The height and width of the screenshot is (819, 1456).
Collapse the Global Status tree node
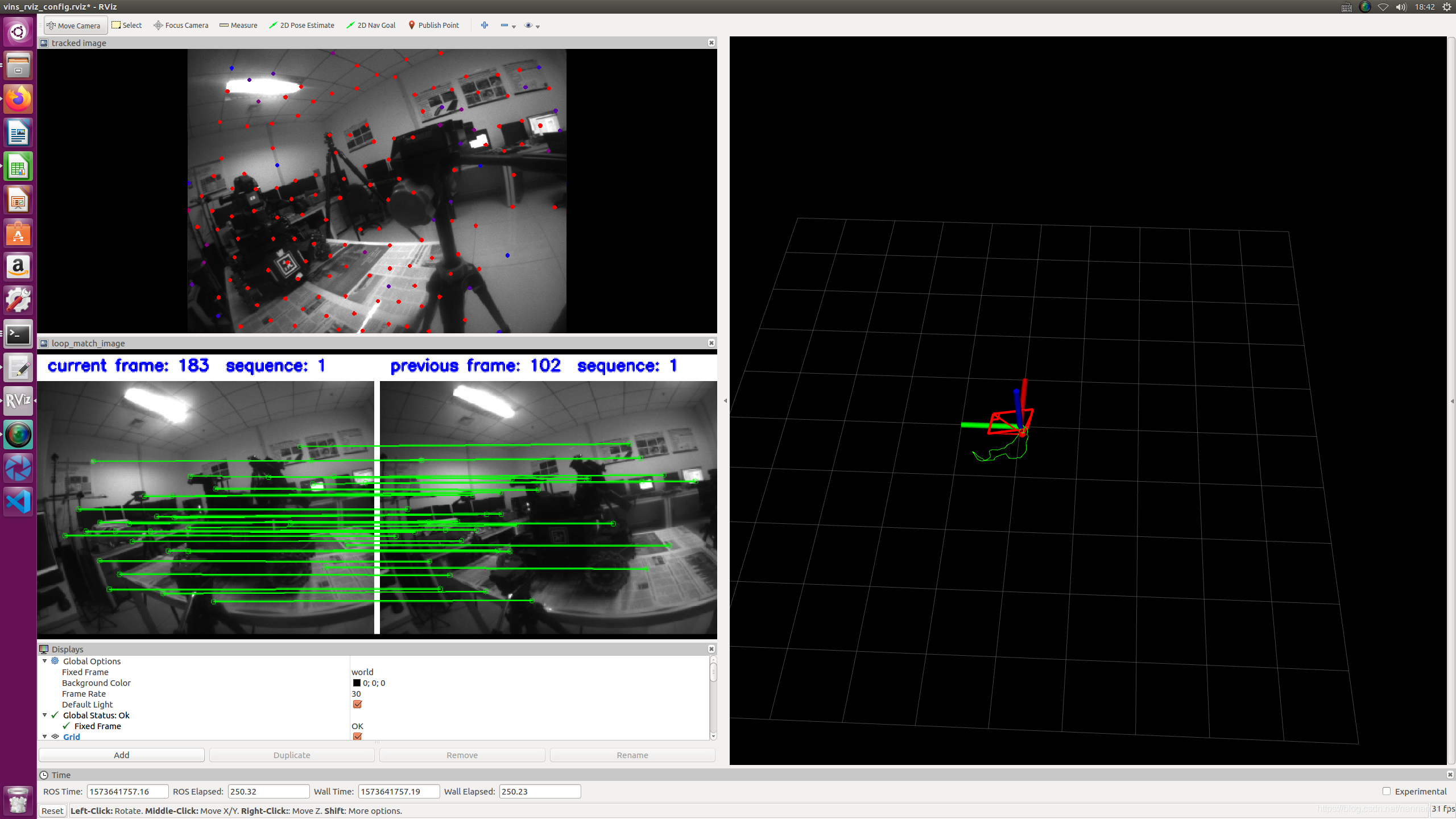[45, 715]
